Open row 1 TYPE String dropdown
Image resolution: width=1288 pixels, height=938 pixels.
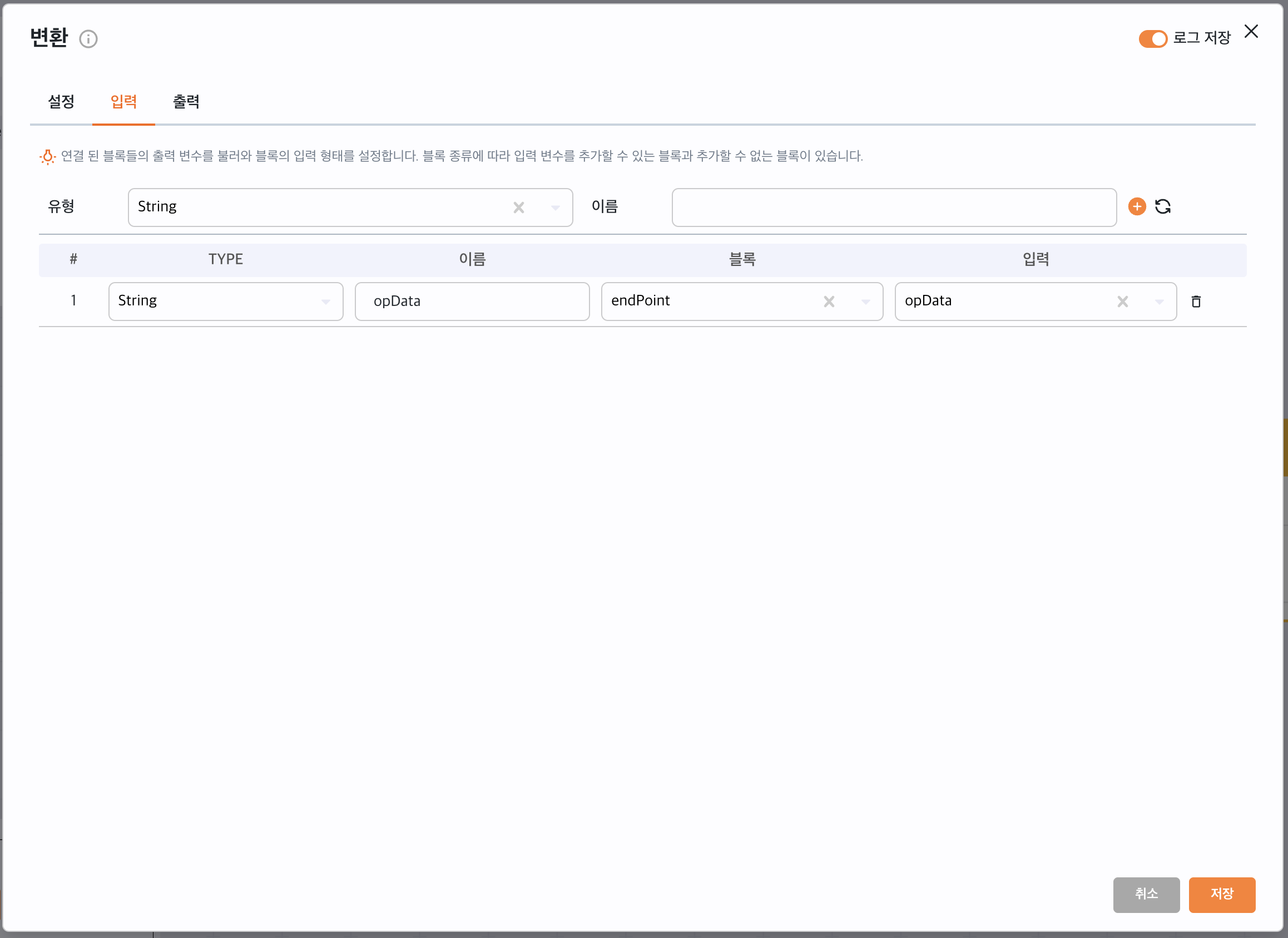click(225, 301)
